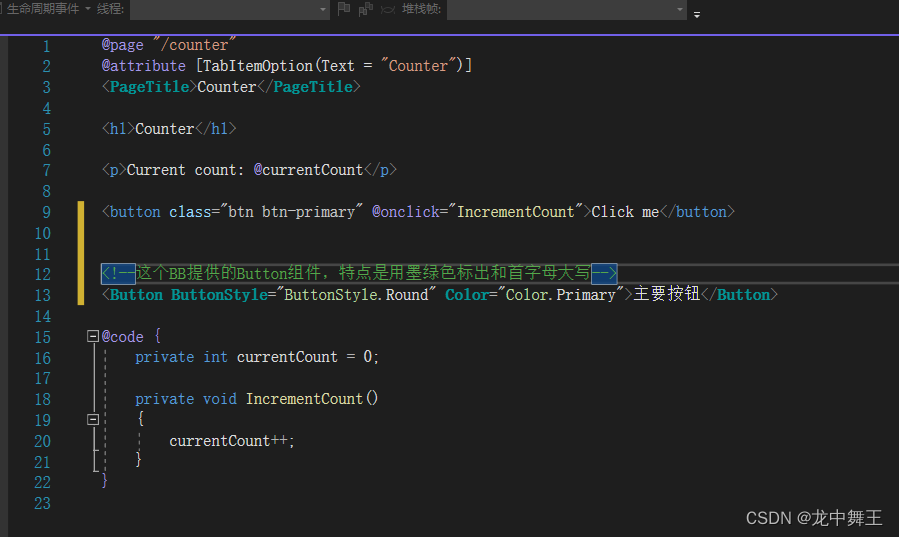
Task: Click the greyed-out toolbar icon just left of 堆栈帧
Action: click(388, 9)
